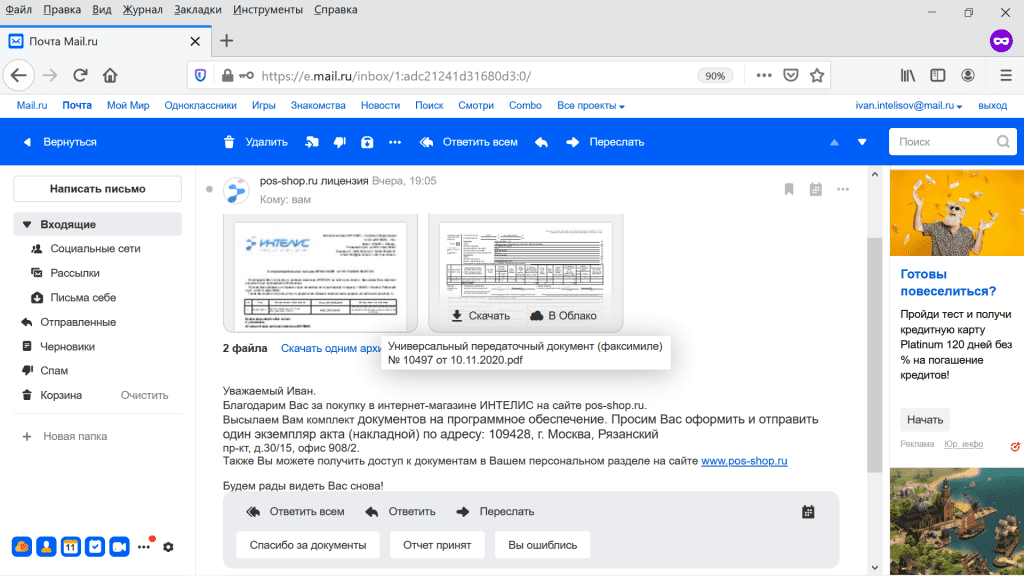Open the Mail.ru Calendar icon in bottom bar
This screenshot has width=1024, height=576.
(70, 546)
